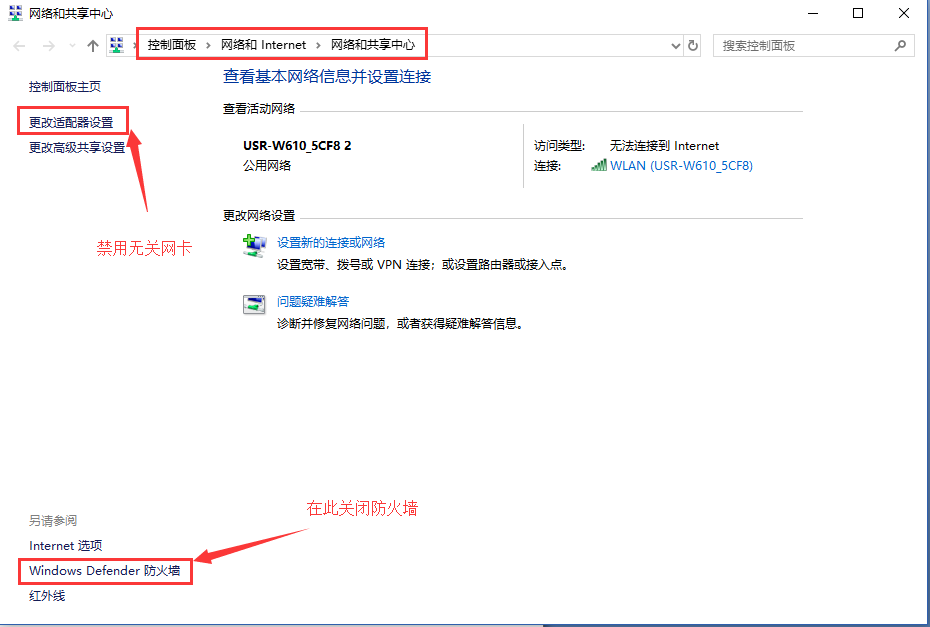Open the Internet 选项 link

coord(66,546)
